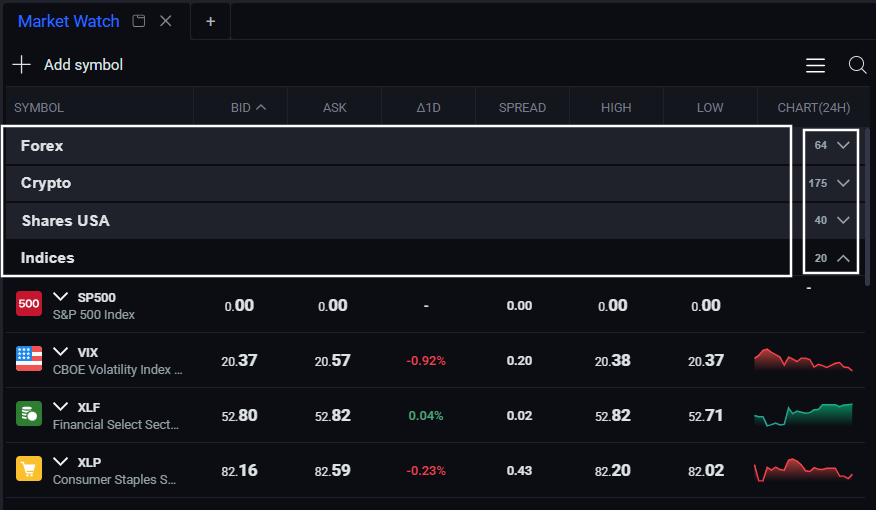Expand the VIX row chevron

click(60, 351)
